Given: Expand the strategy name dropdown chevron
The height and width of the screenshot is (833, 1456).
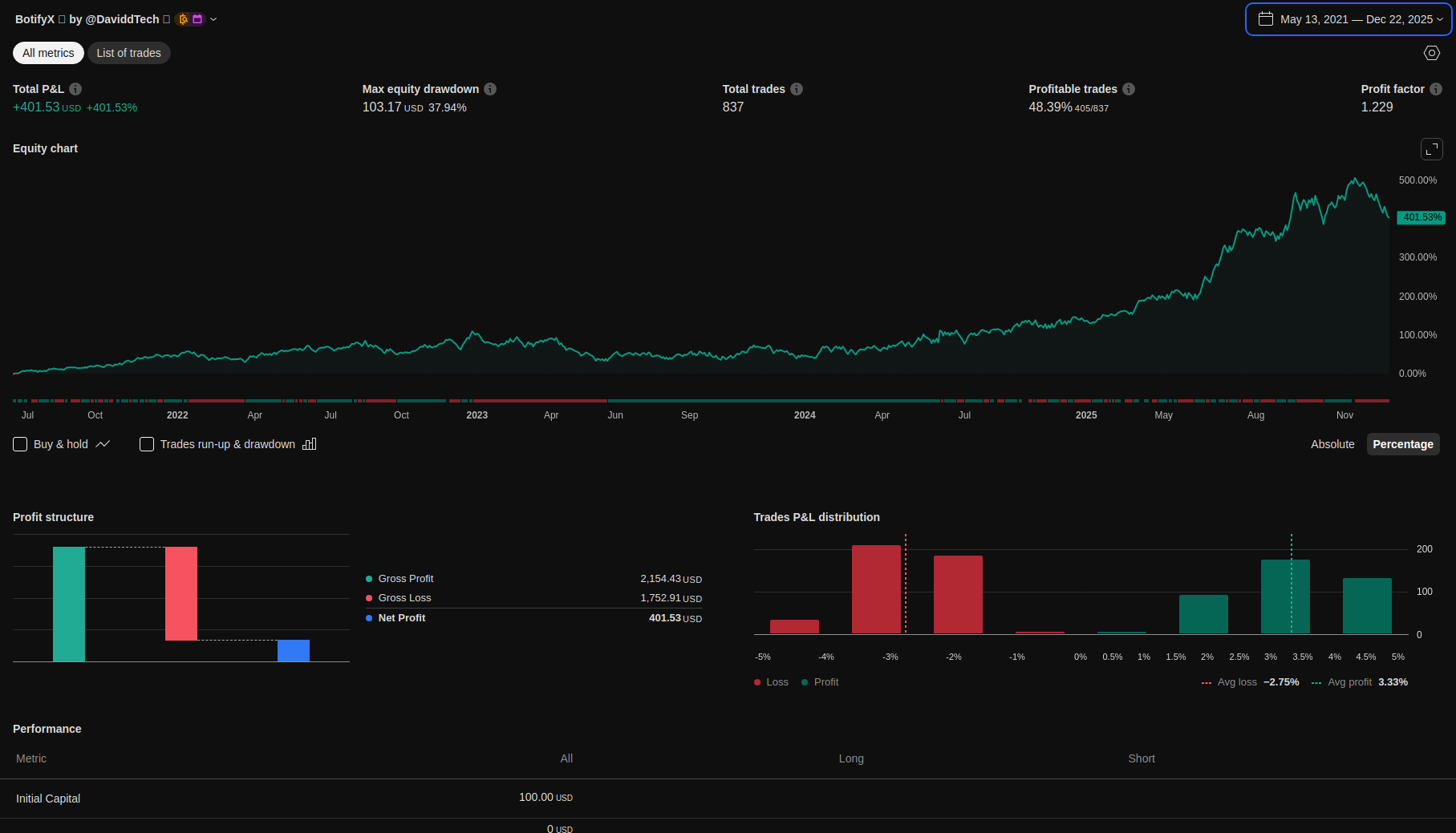Looking at the screenshot, I should coord(213,19).
